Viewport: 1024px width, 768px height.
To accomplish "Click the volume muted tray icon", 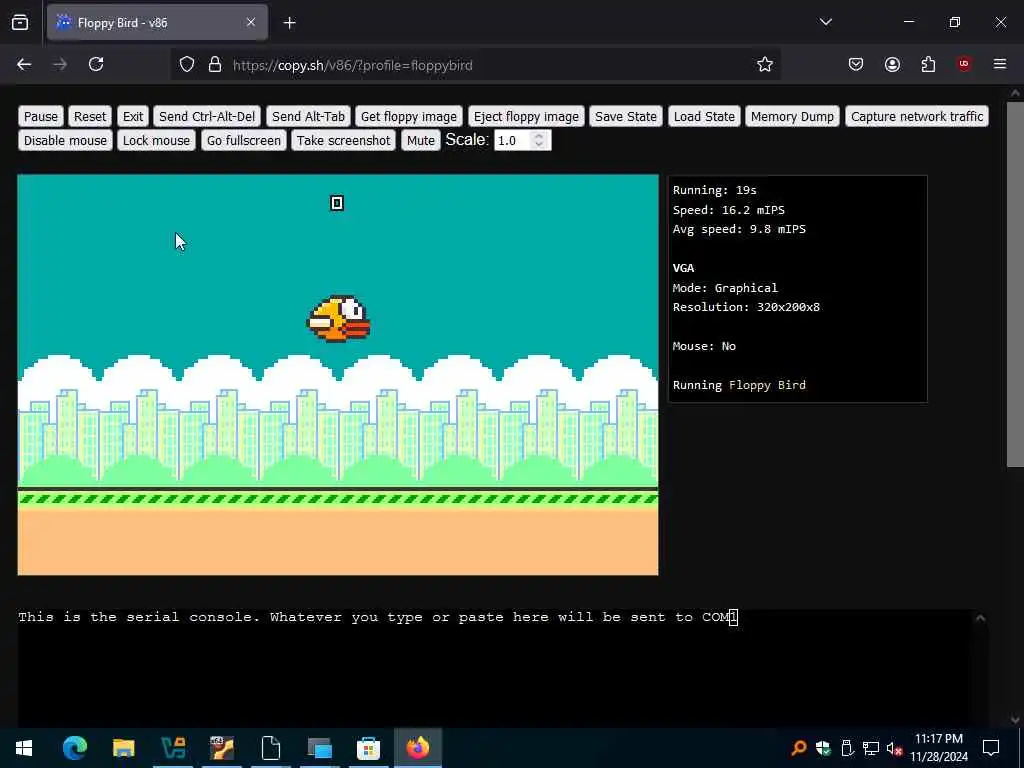I will coord(894,748).
